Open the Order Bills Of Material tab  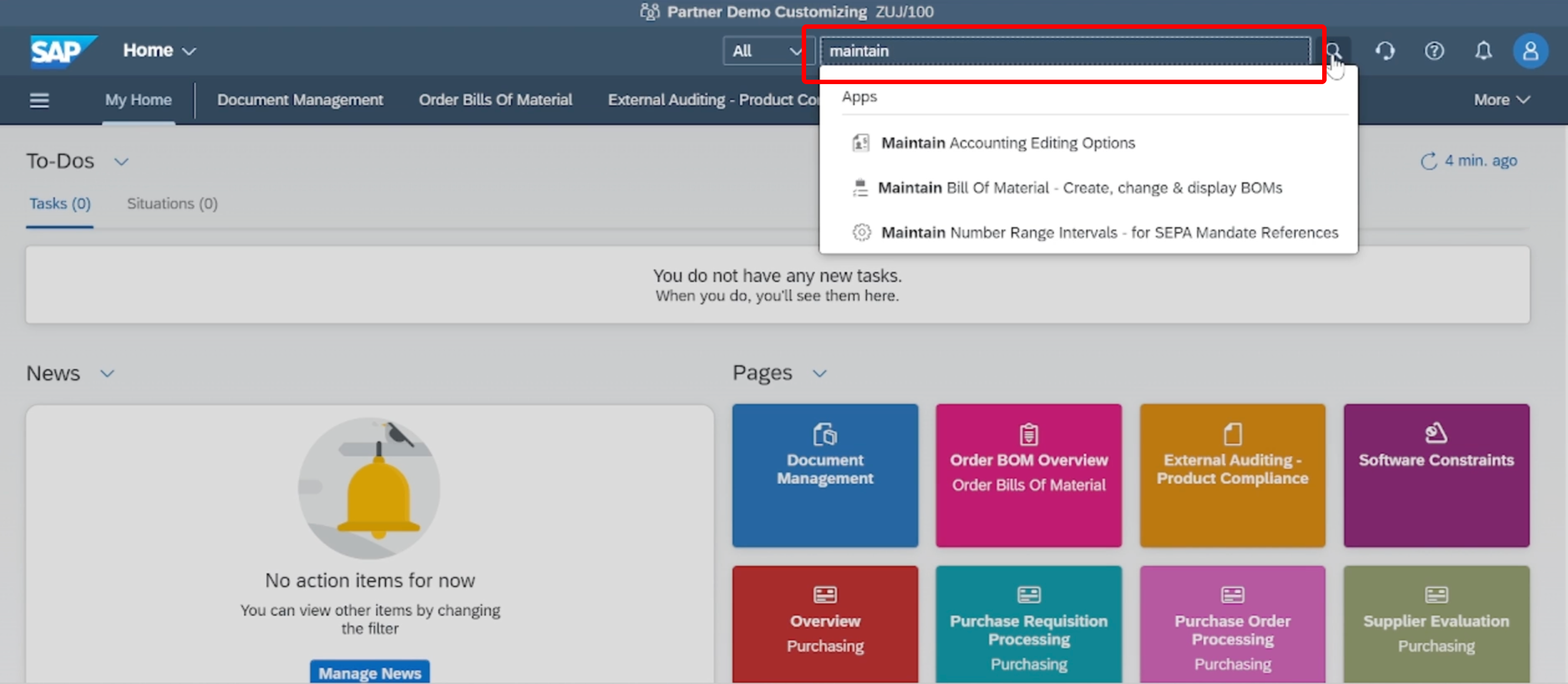pos(496,100)
